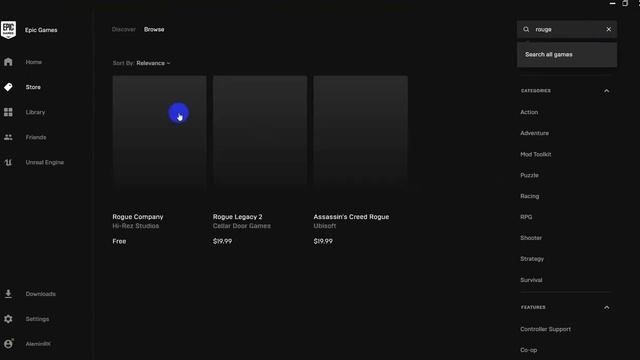Screen dimensions: 640x360
Task: Click the Categories section header
Action: (x=536, y=91)
